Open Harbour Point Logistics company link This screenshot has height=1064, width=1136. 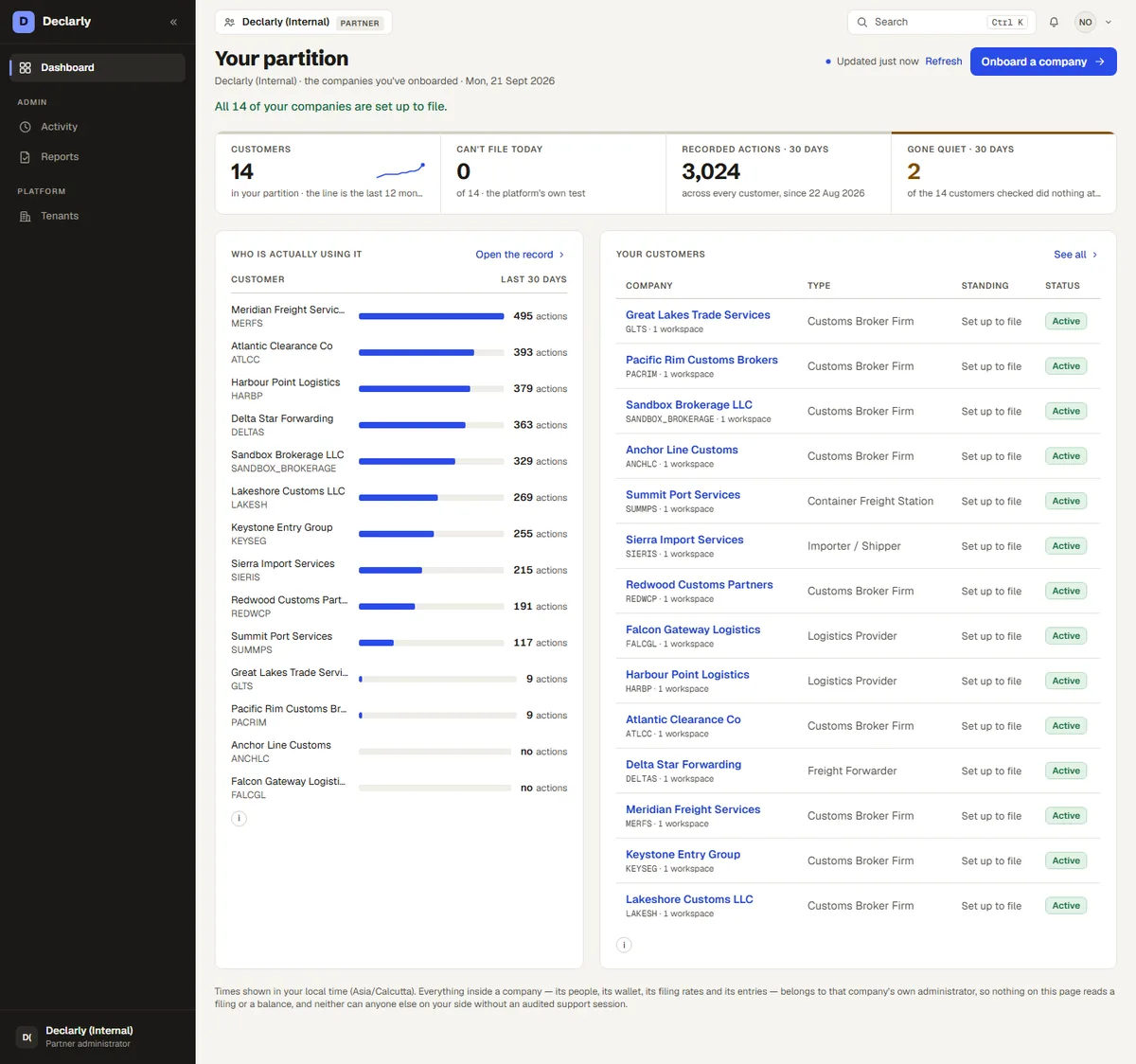[687, 675]
